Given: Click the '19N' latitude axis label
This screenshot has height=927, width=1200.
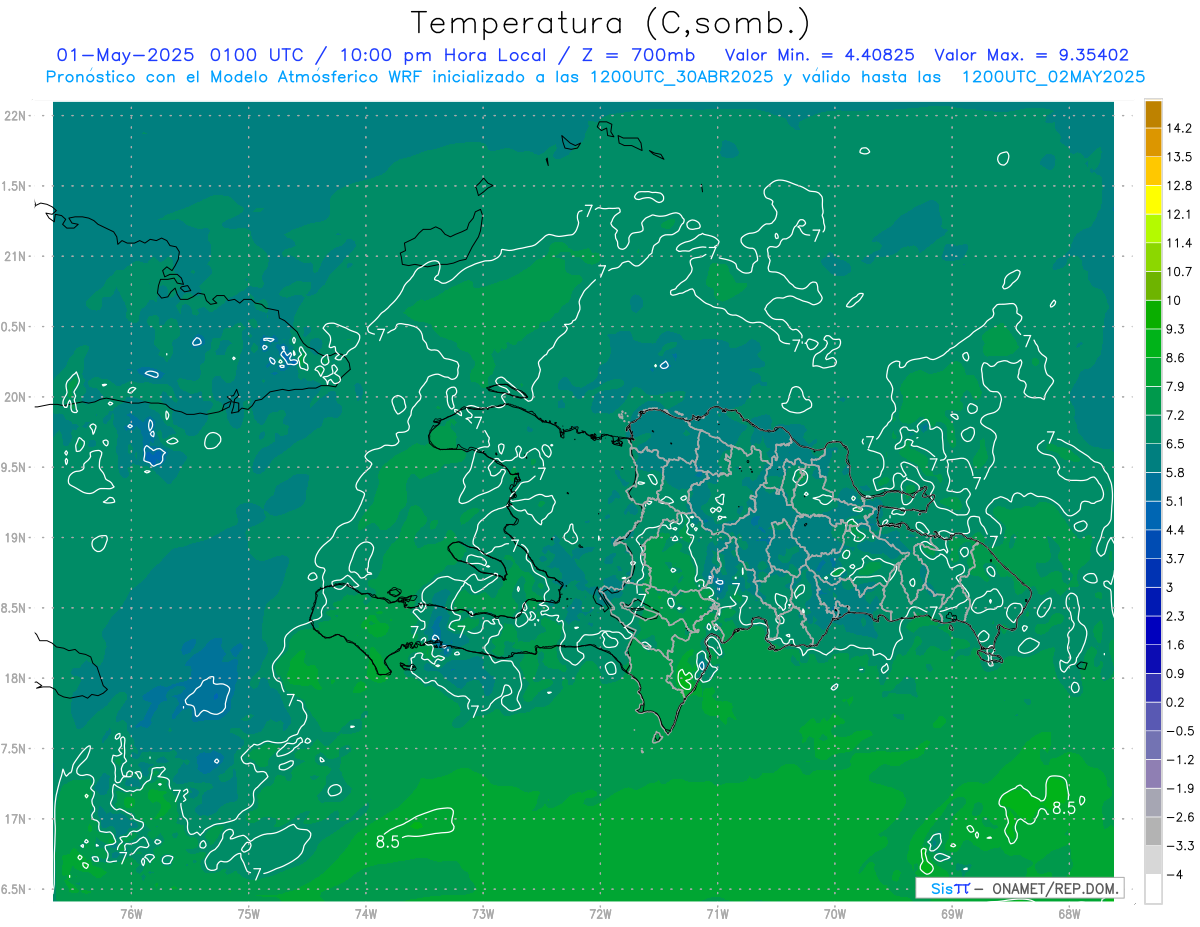Looking at the screenshot, I should tap(17, 538).
